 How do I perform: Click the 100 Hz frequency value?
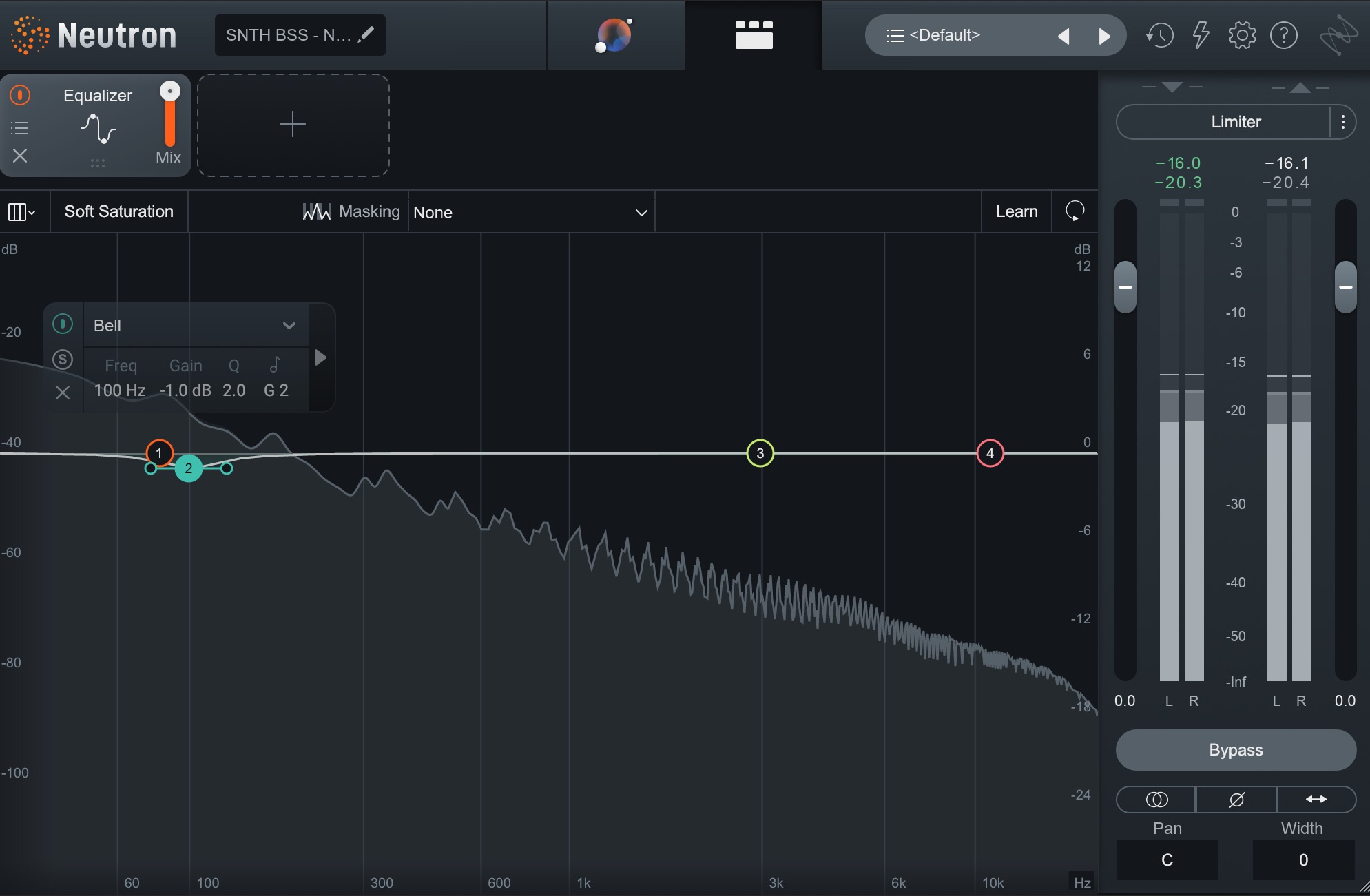point(120,390)
